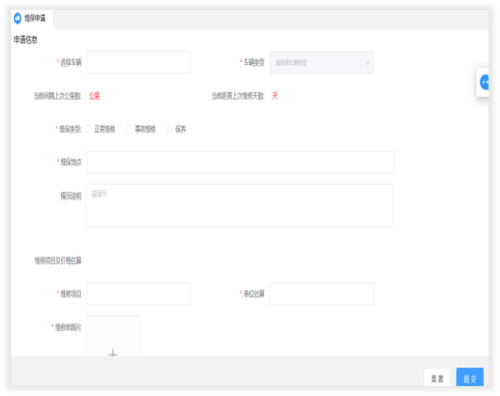Select the 事故维修 radio button
Viewport: 500px width, 396px height.
tap(129, 129)
